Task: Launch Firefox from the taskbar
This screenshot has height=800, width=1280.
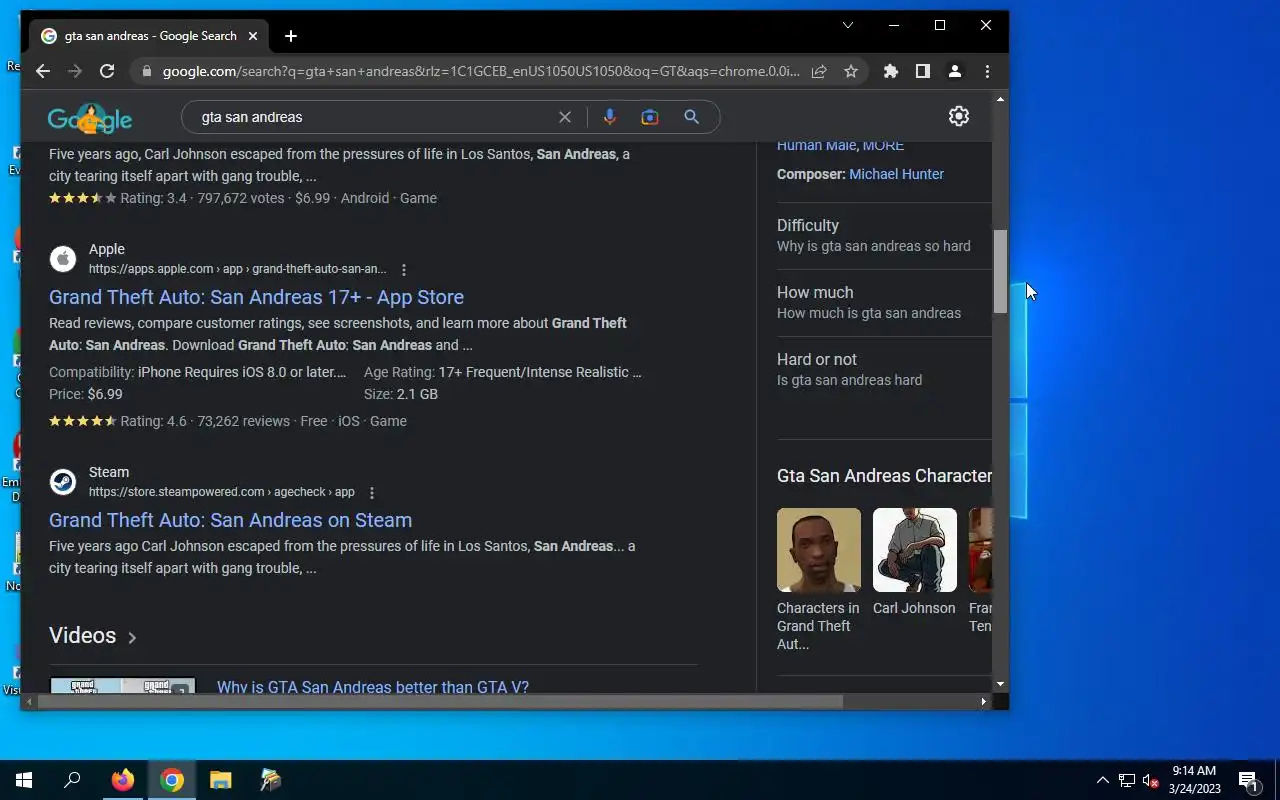Action: coord(123,780)
